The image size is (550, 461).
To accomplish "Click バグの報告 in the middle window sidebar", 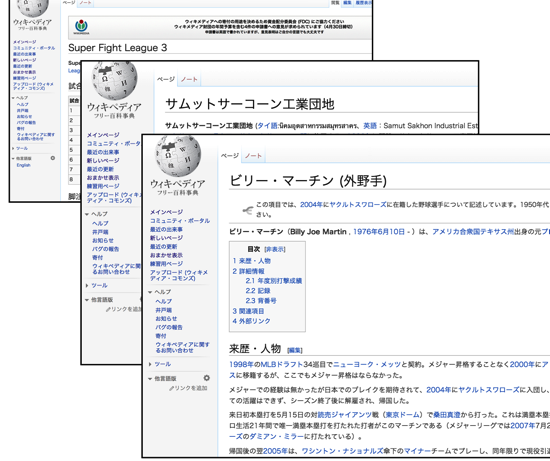I will (x=106, y=249).
